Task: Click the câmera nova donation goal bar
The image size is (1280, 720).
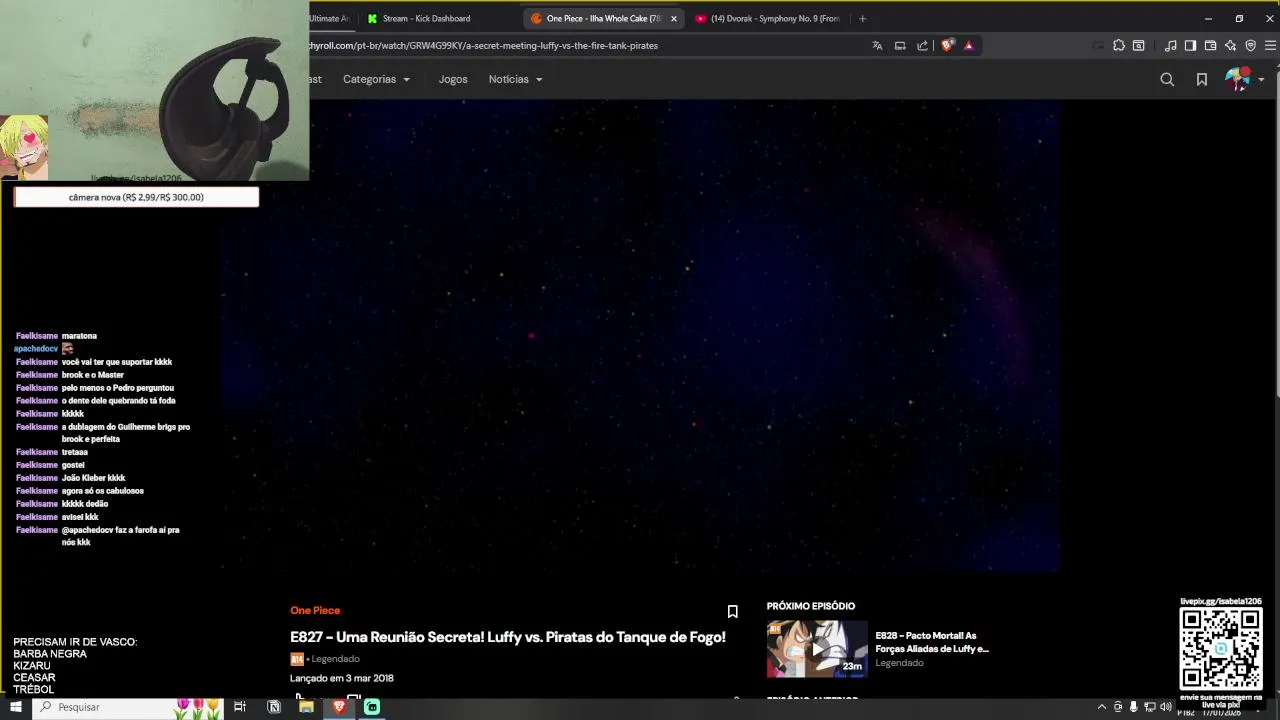Action: point(136,197)
